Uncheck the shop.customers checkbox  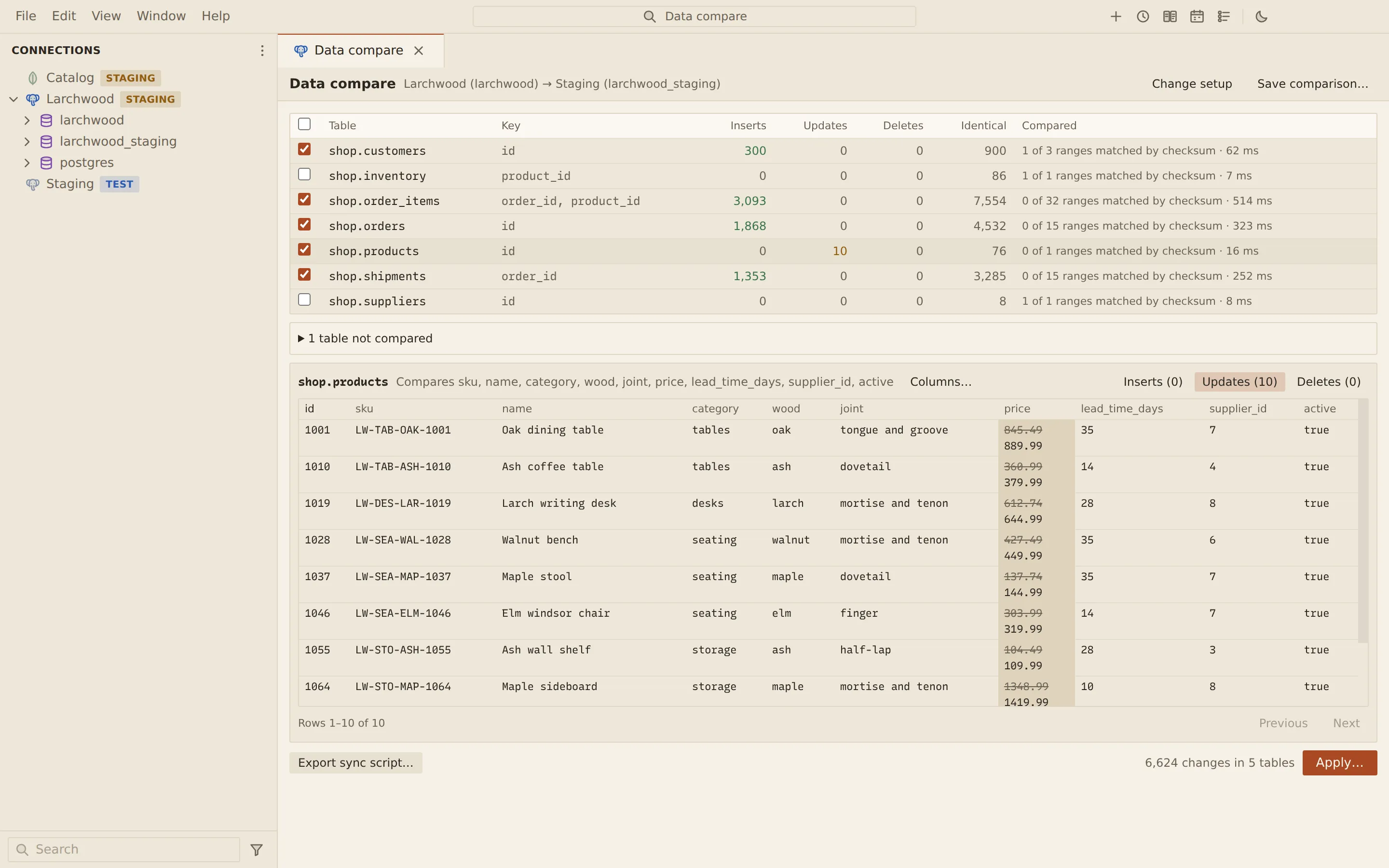[304, 149]
